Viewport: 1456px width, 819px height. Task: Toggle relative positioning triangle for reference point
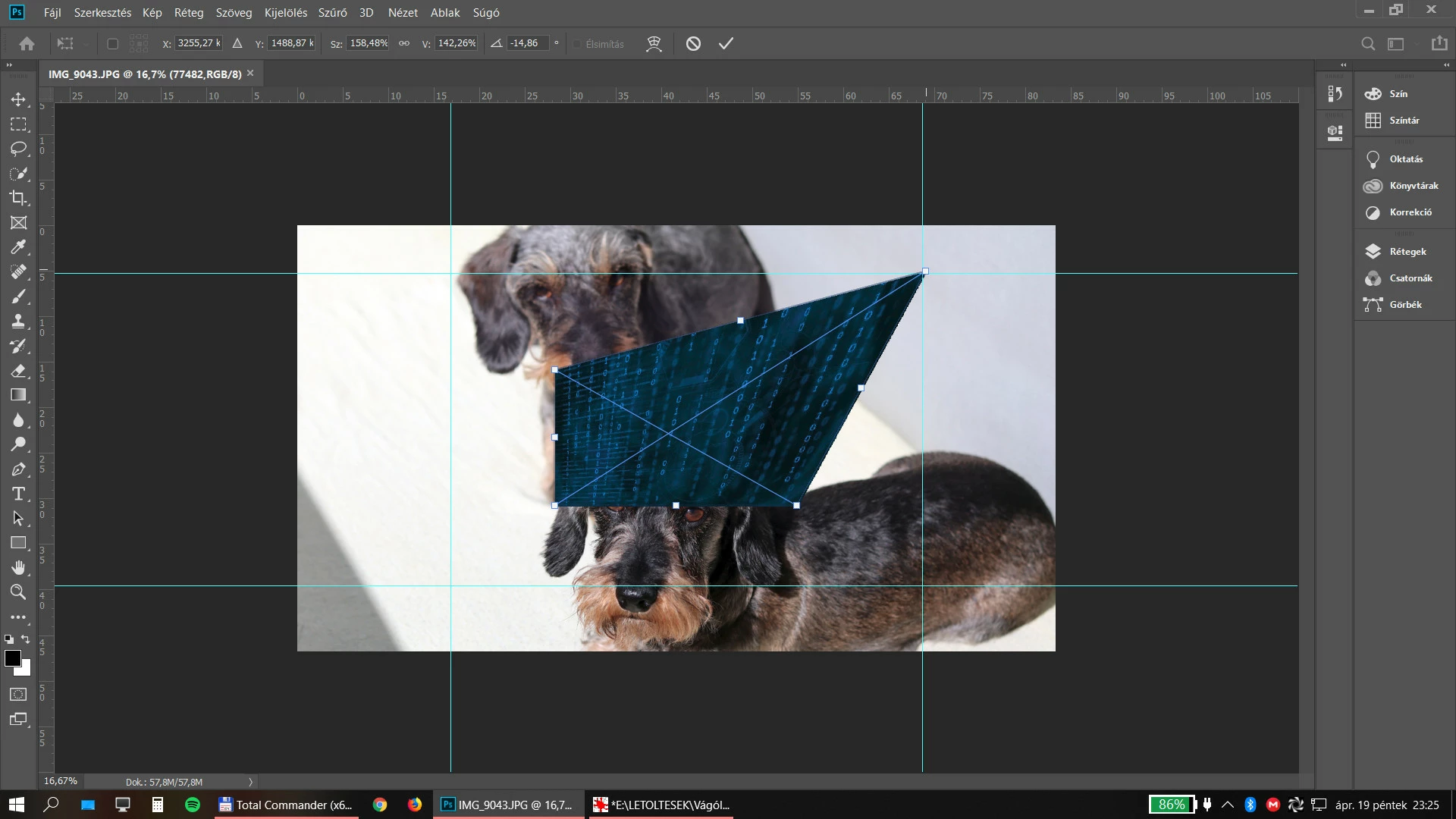coord(237,44)
